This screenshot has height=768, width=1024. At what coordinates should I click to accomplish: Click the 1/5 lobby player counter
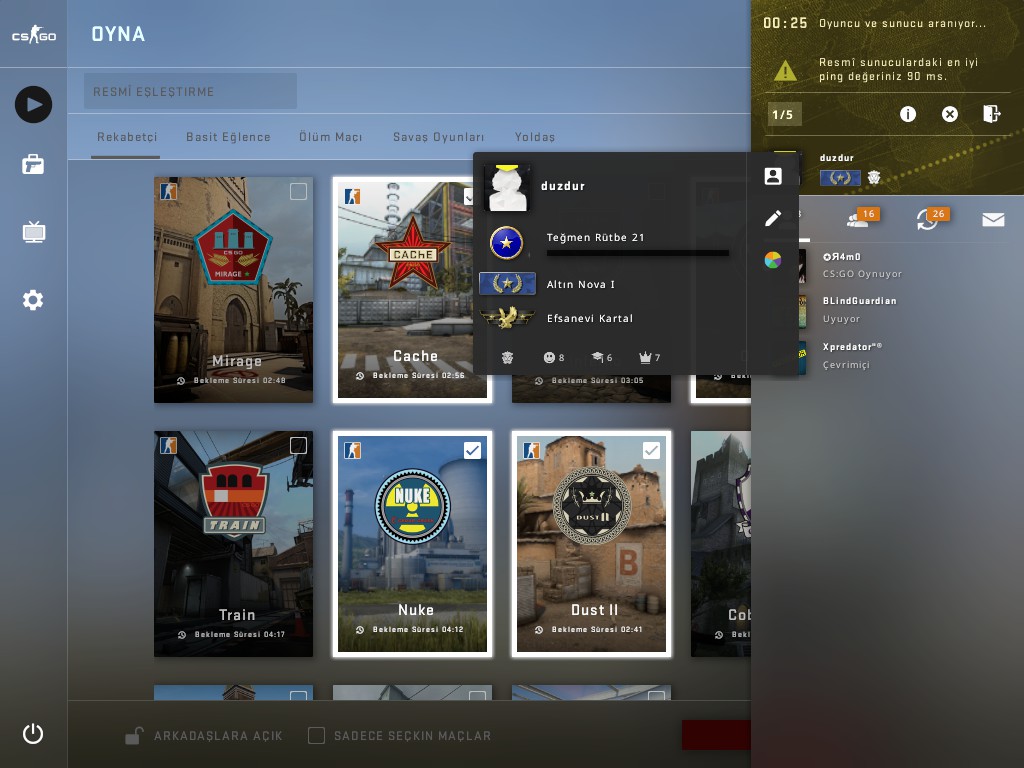pyautogui.click(x=783, y=114)
